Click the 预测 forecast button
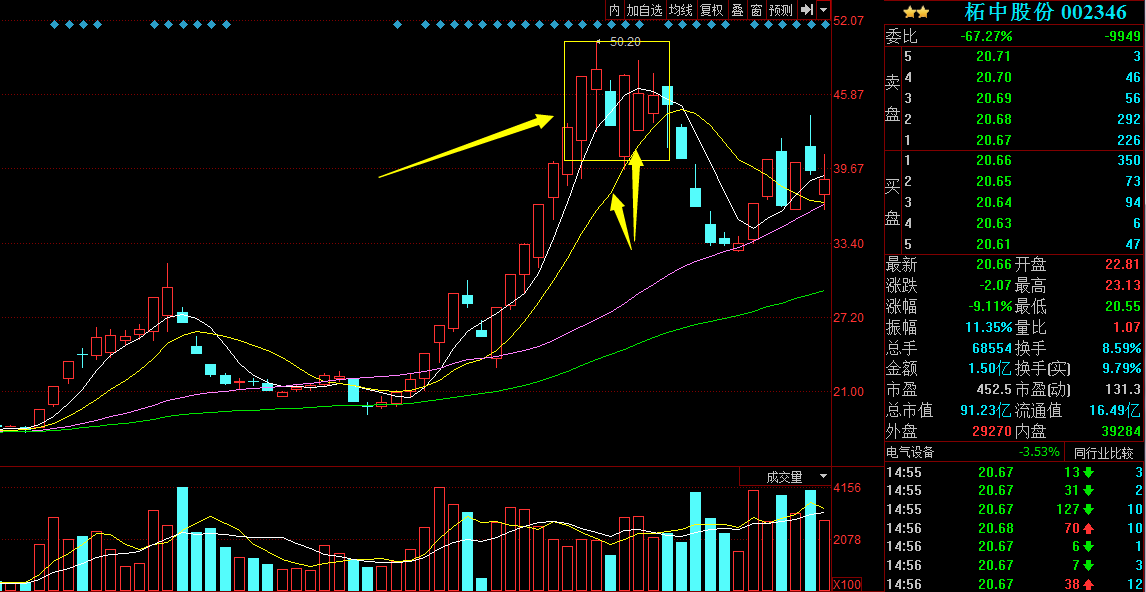The image size is (1146, 592). pos(781,10)
